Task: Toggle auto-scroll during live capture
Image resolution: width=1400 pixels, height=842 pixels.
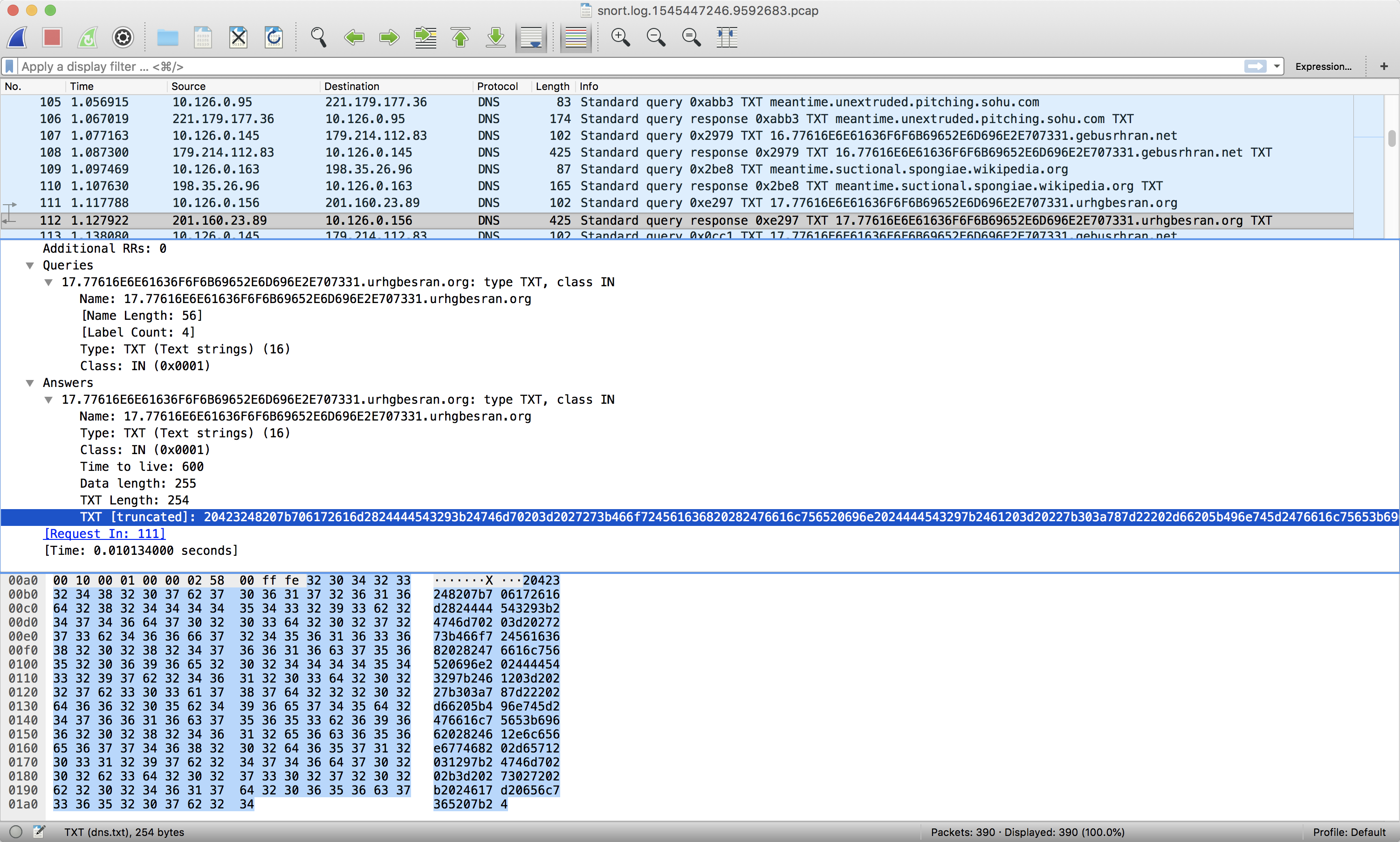Action: coord(531,37)
